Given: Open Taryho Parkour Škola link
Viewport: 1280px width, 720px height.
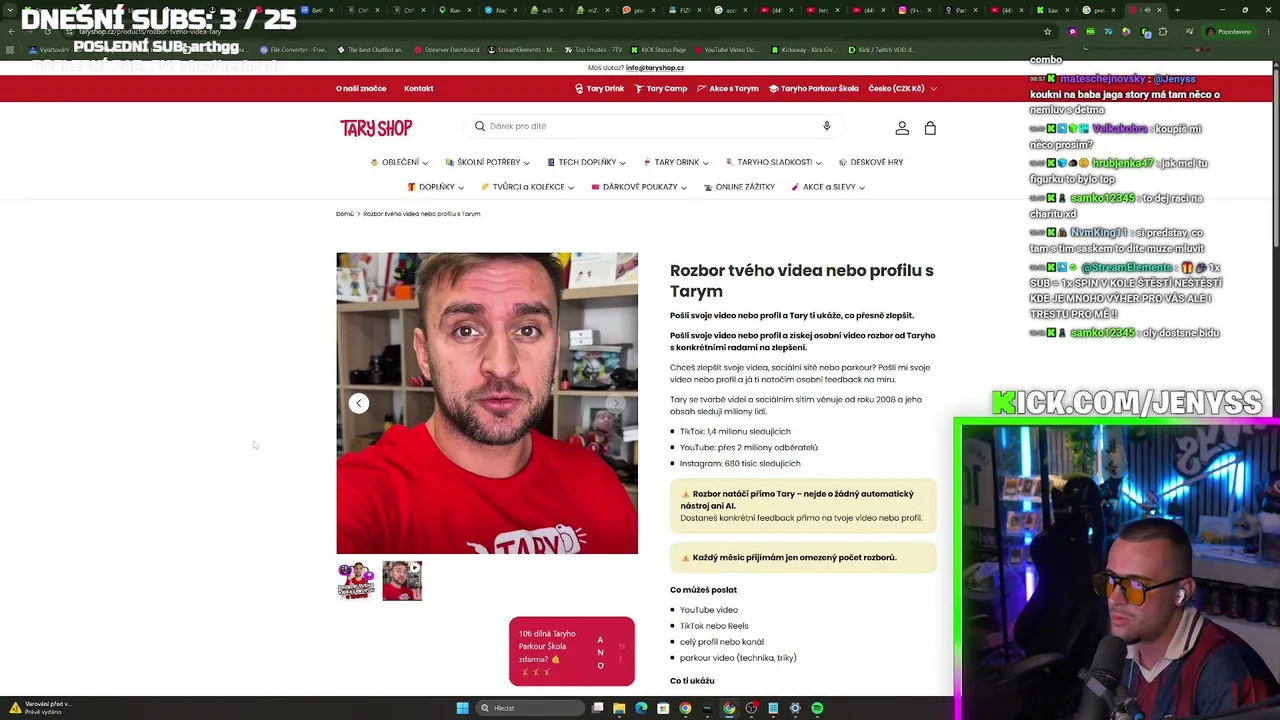Looking at the screenshot, I should click(813, 88).
